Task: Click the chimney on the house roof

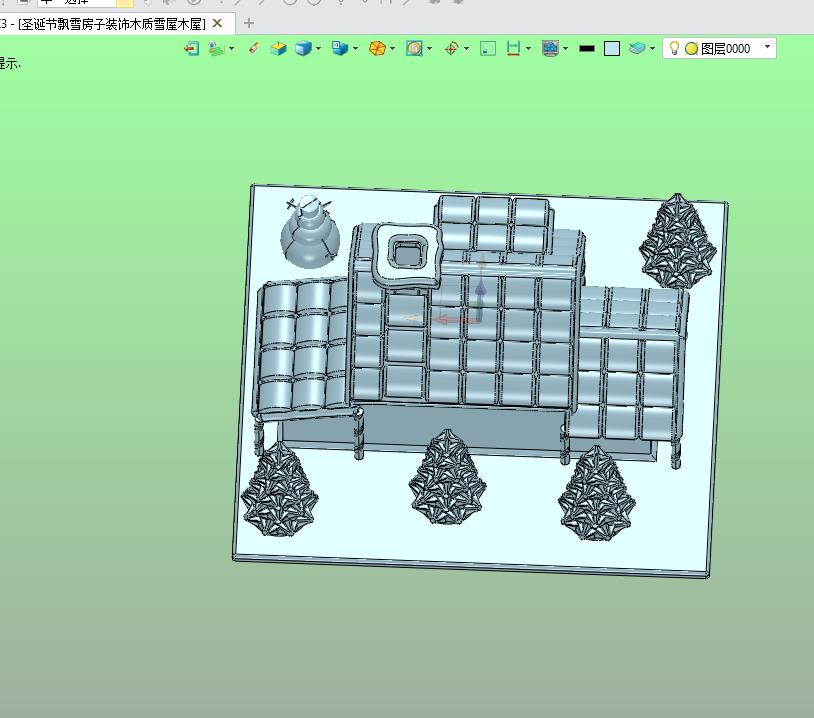Action: click(x=408, y=256)
